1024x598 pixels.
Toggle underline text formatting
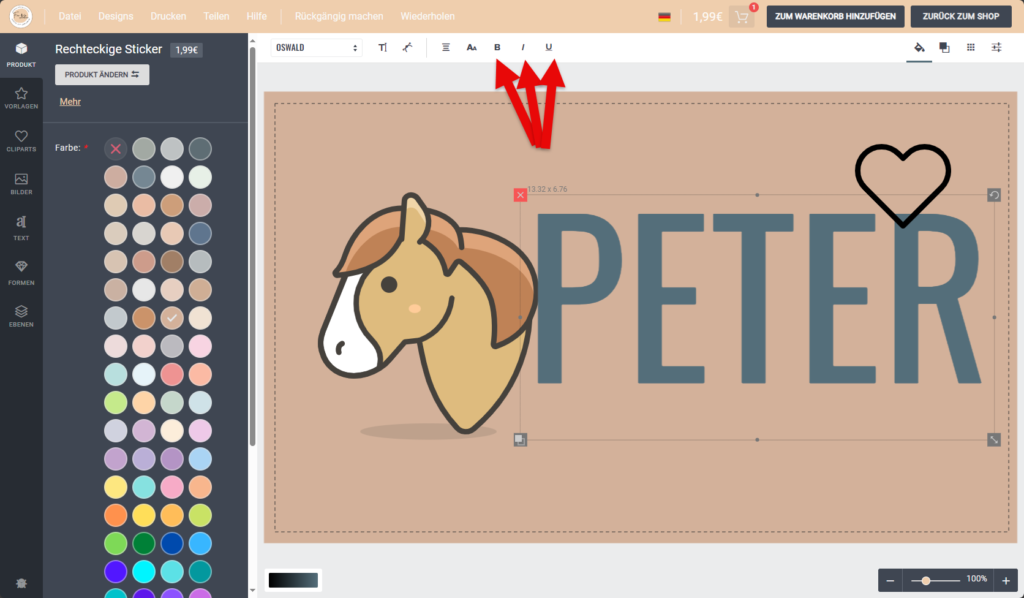548,48
